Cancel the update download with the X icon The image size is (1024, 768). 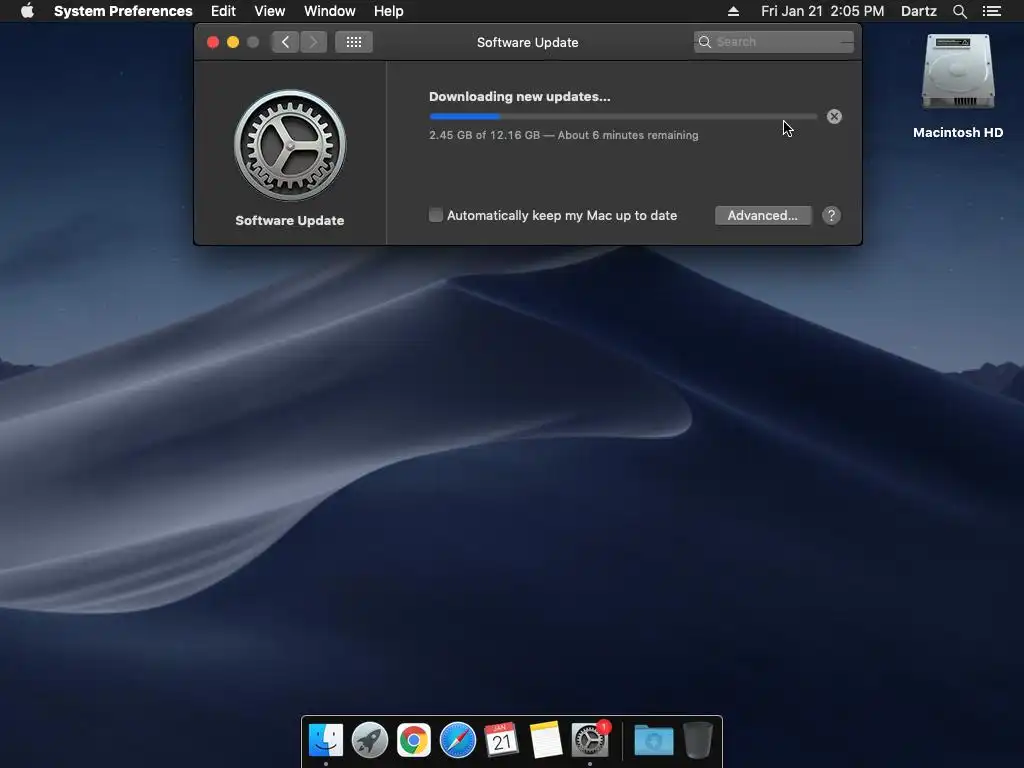pos(834,117)
